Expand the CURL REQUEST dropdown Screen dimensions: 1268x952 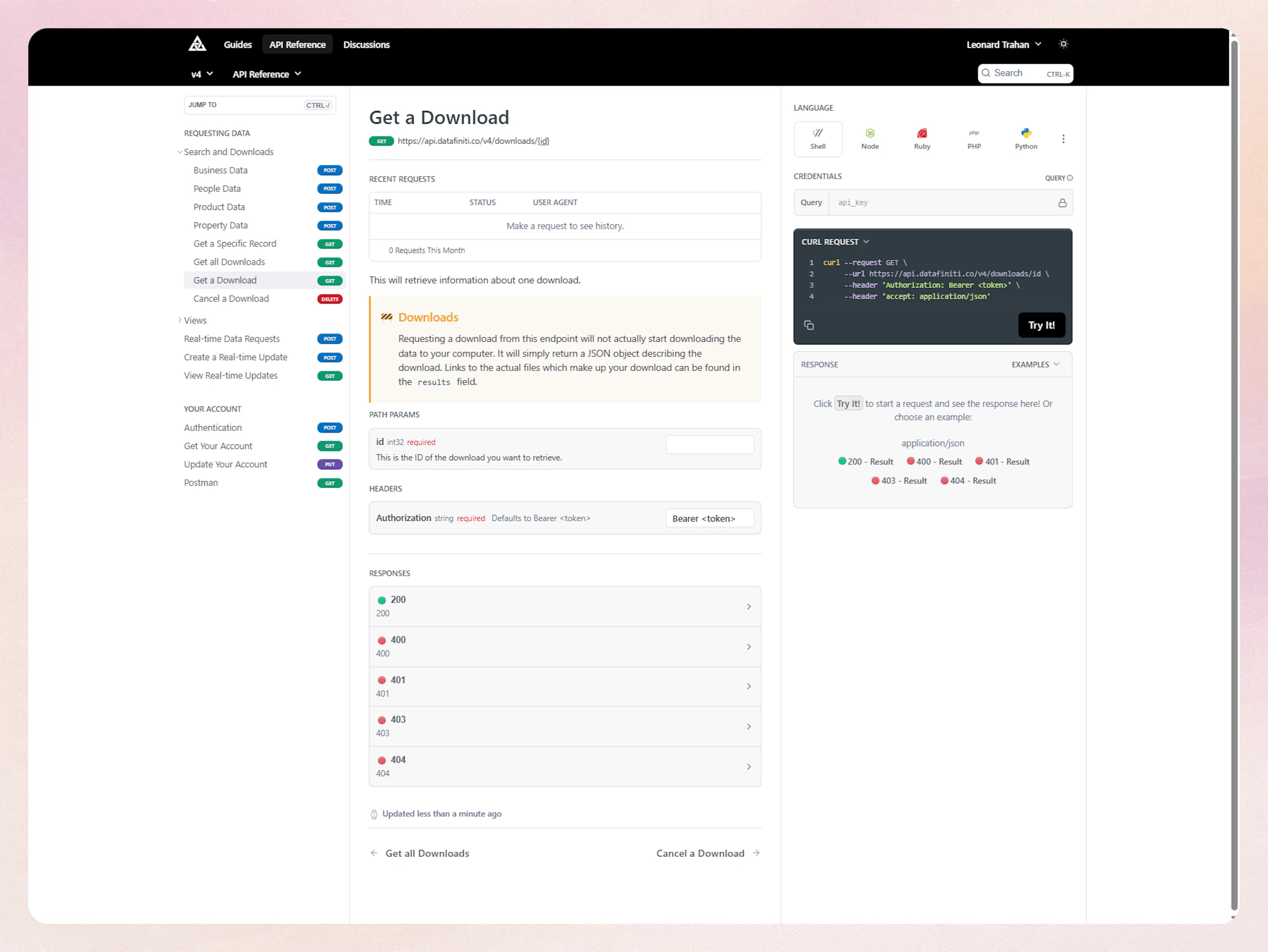(865, 241)
